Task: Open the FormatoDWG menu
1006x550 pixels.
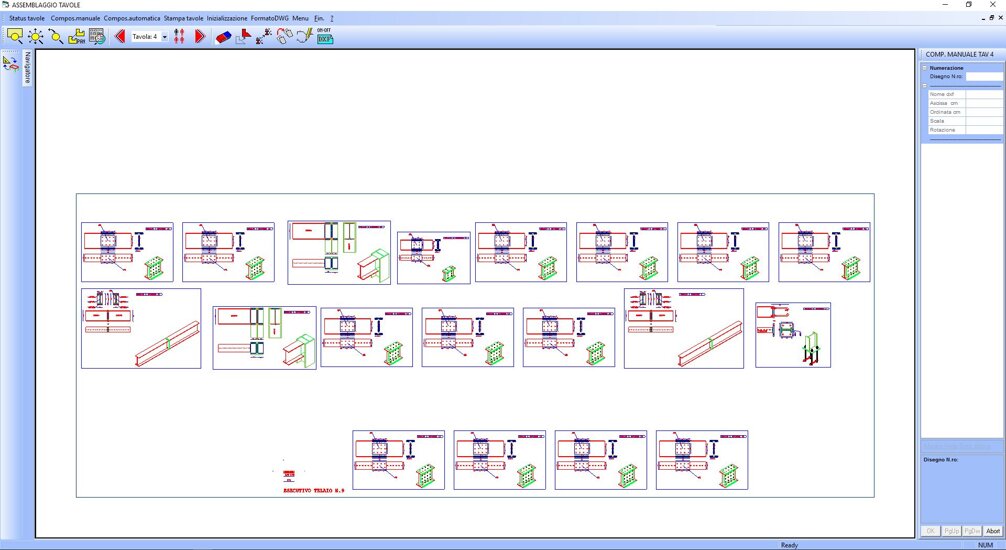Action: tap(269, 18)
